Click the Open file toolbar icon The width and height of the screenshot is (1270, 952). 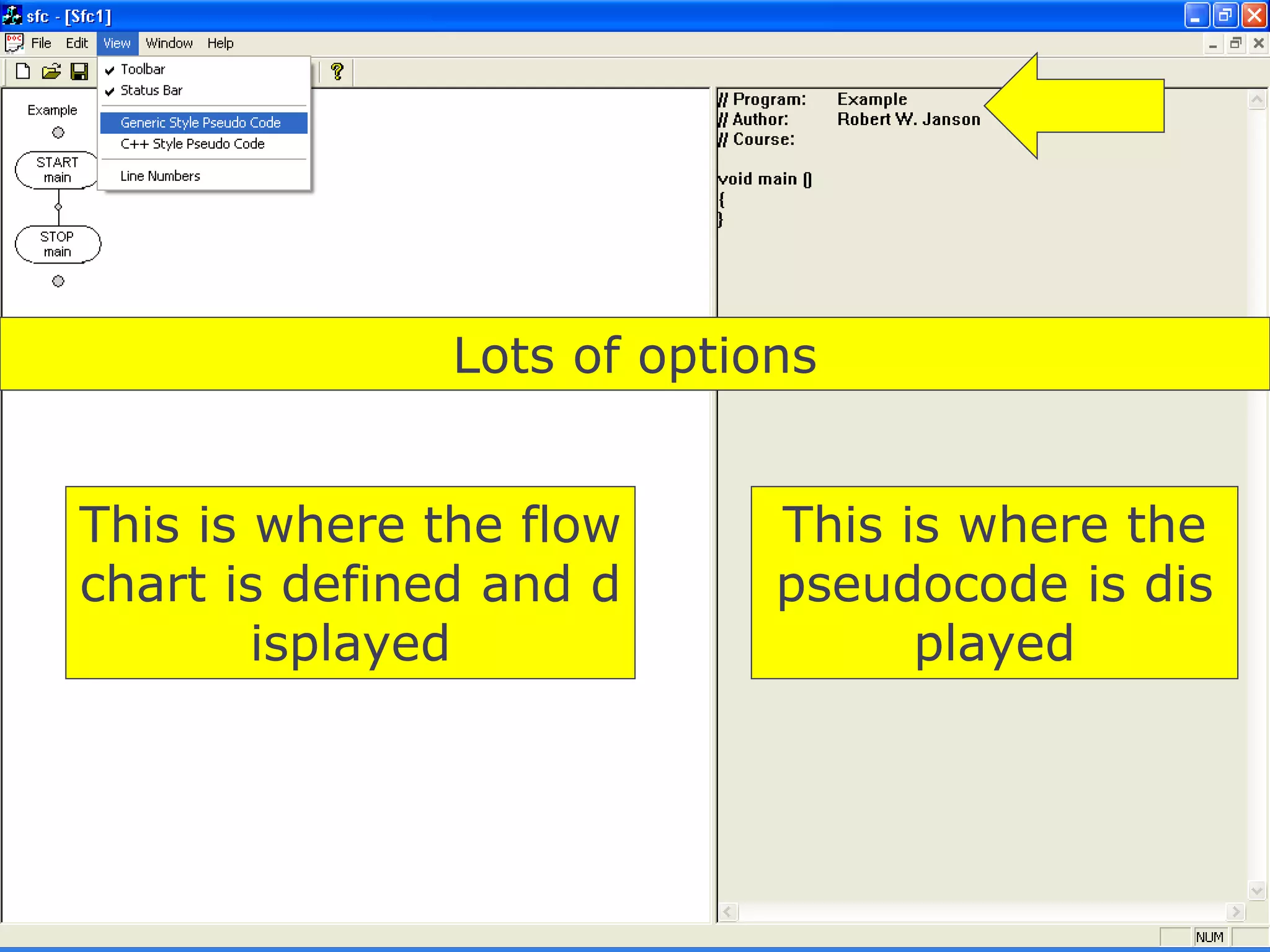(x=51, y=72)
